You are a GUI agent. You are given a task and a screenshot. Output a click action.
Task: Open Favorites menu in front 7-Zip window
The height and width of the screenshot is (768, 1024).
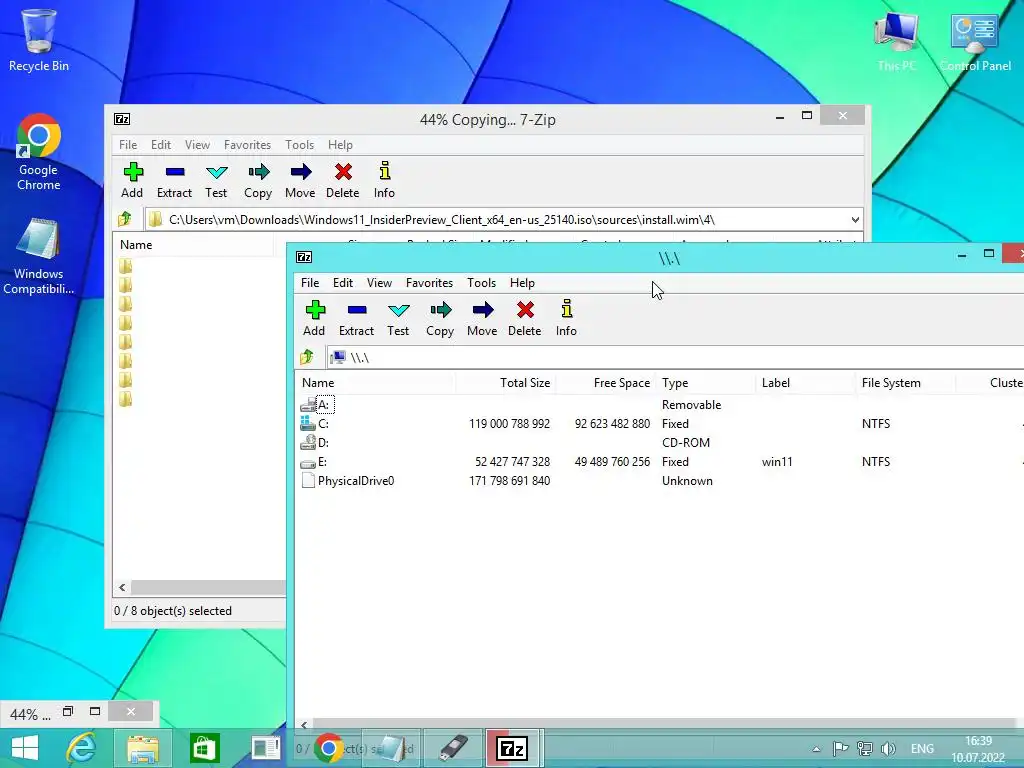pos(429,283)
